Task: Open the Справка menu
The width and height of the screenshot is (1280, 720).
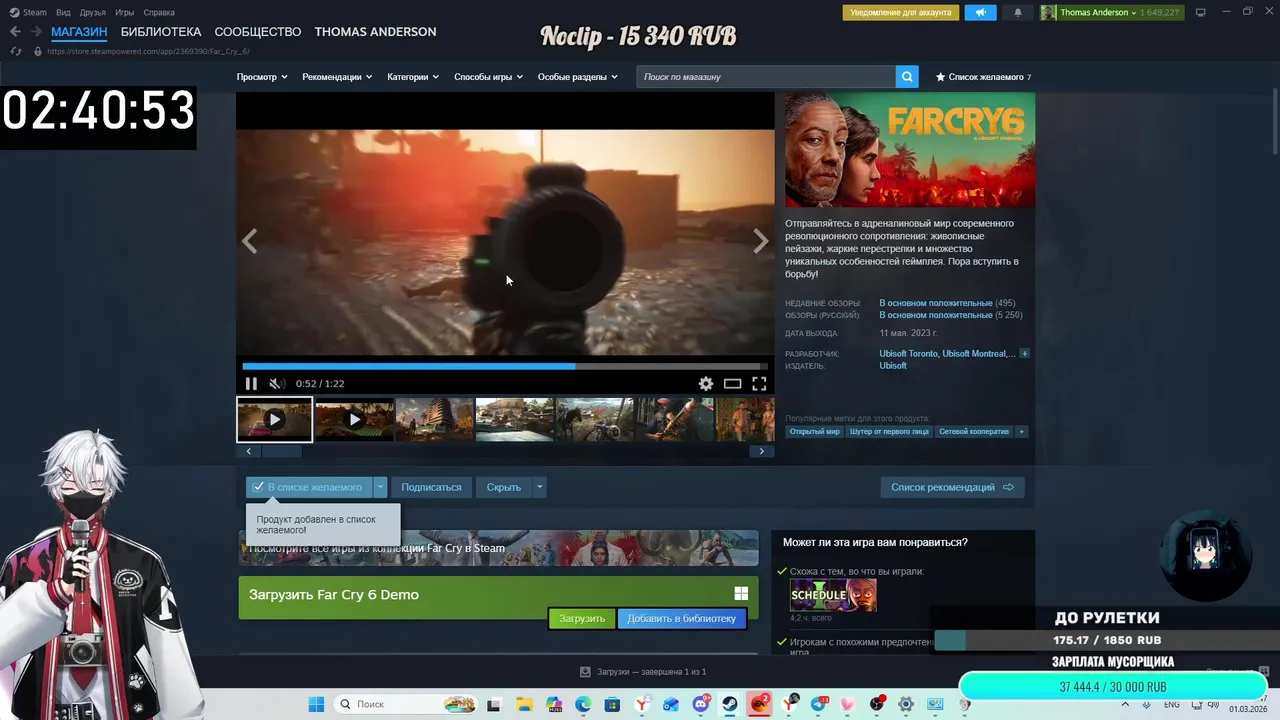Action: (x=159, y=13)
